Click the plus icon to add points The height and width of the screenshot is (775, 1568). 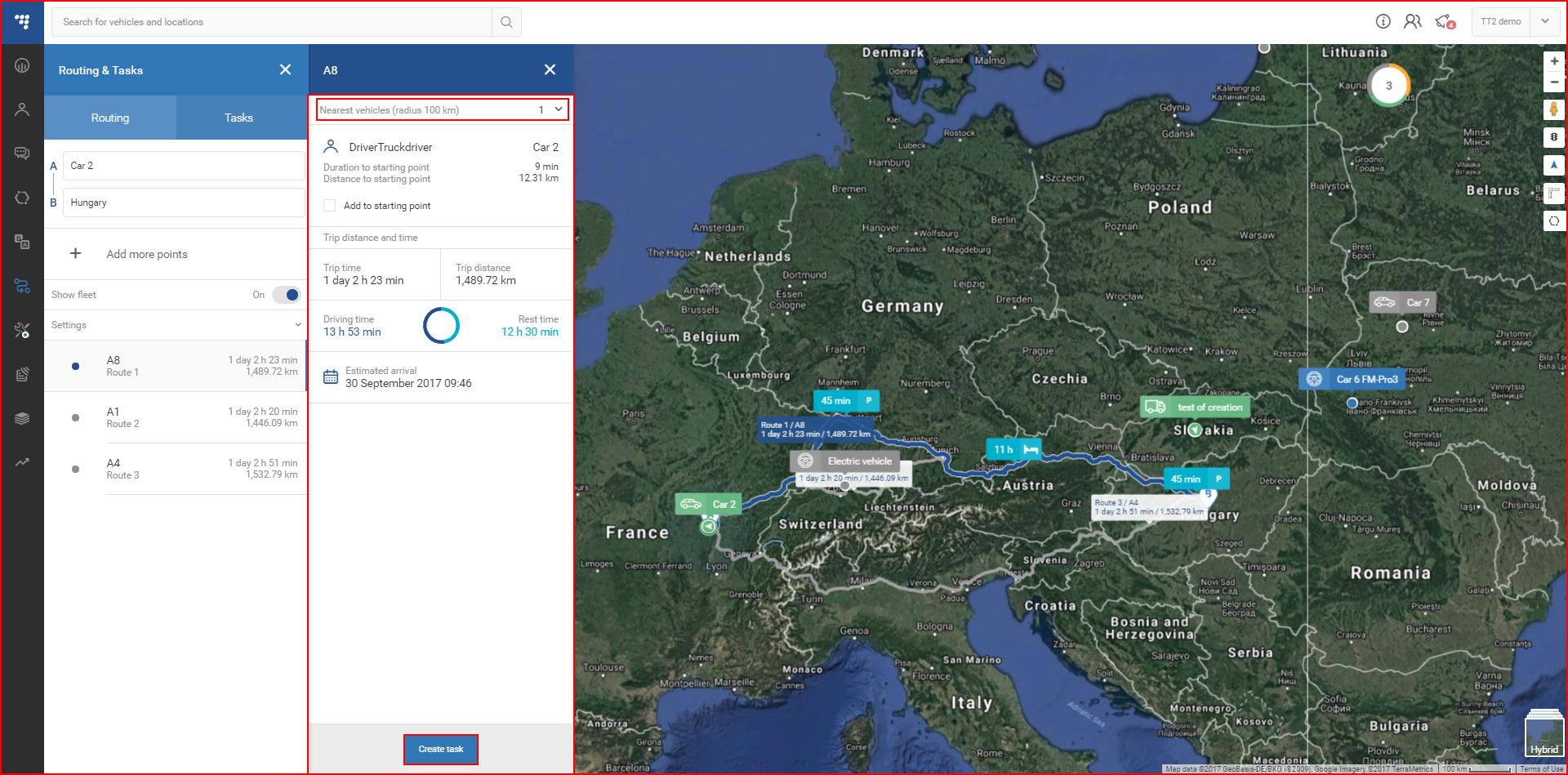tap(75, 253)
